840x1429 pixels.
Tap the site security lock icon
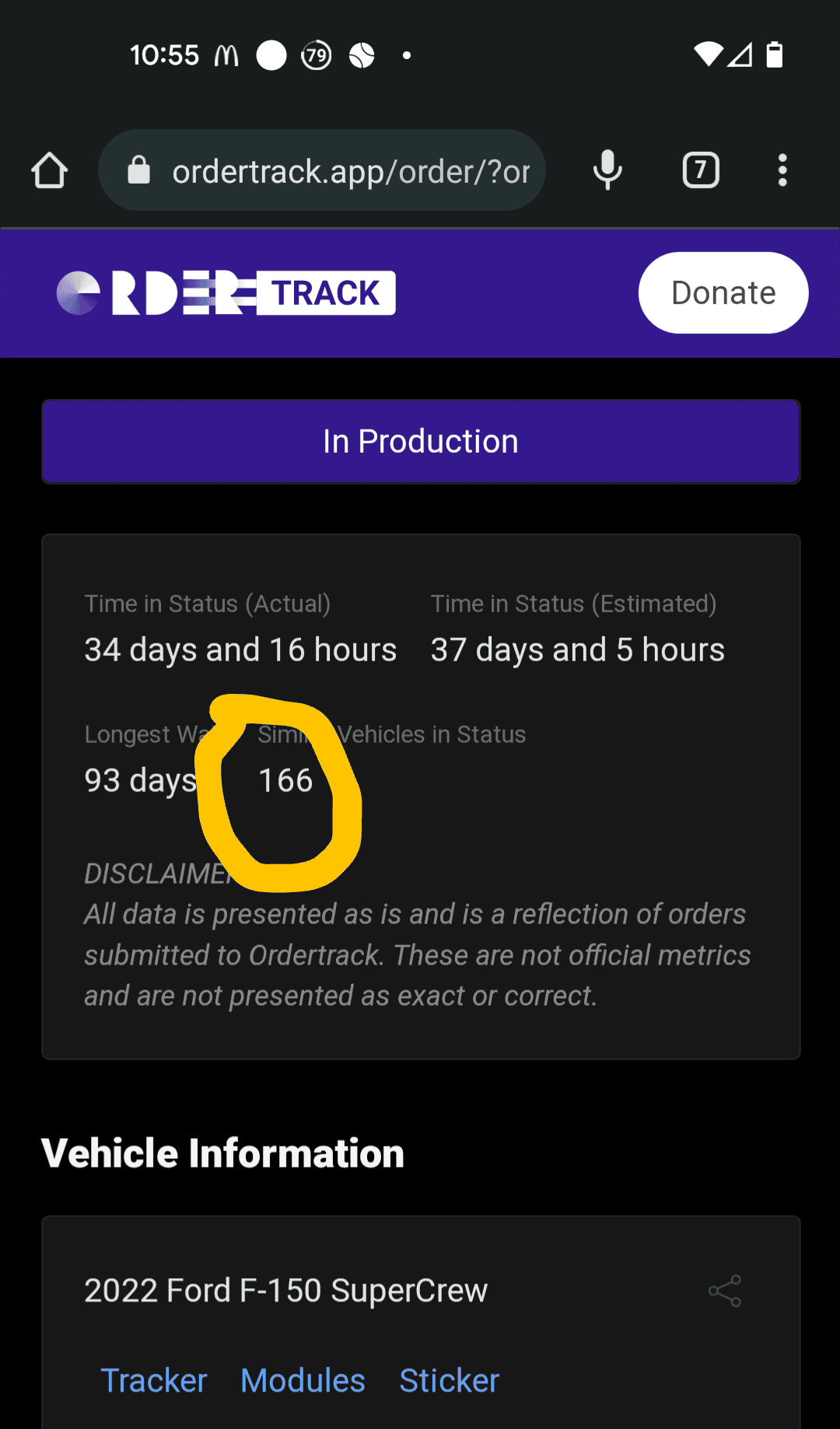click(138, 170)
